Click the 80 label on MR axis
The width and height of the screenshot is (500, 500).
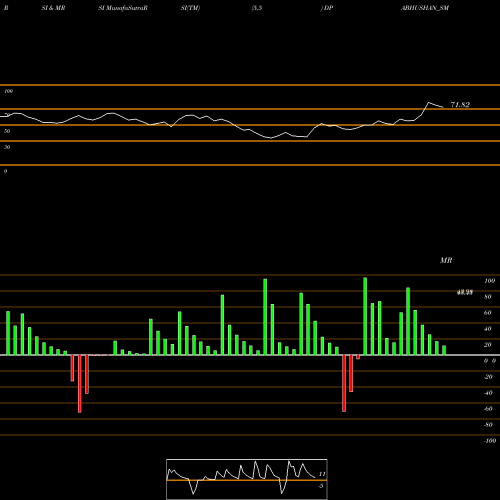point(488,297)
